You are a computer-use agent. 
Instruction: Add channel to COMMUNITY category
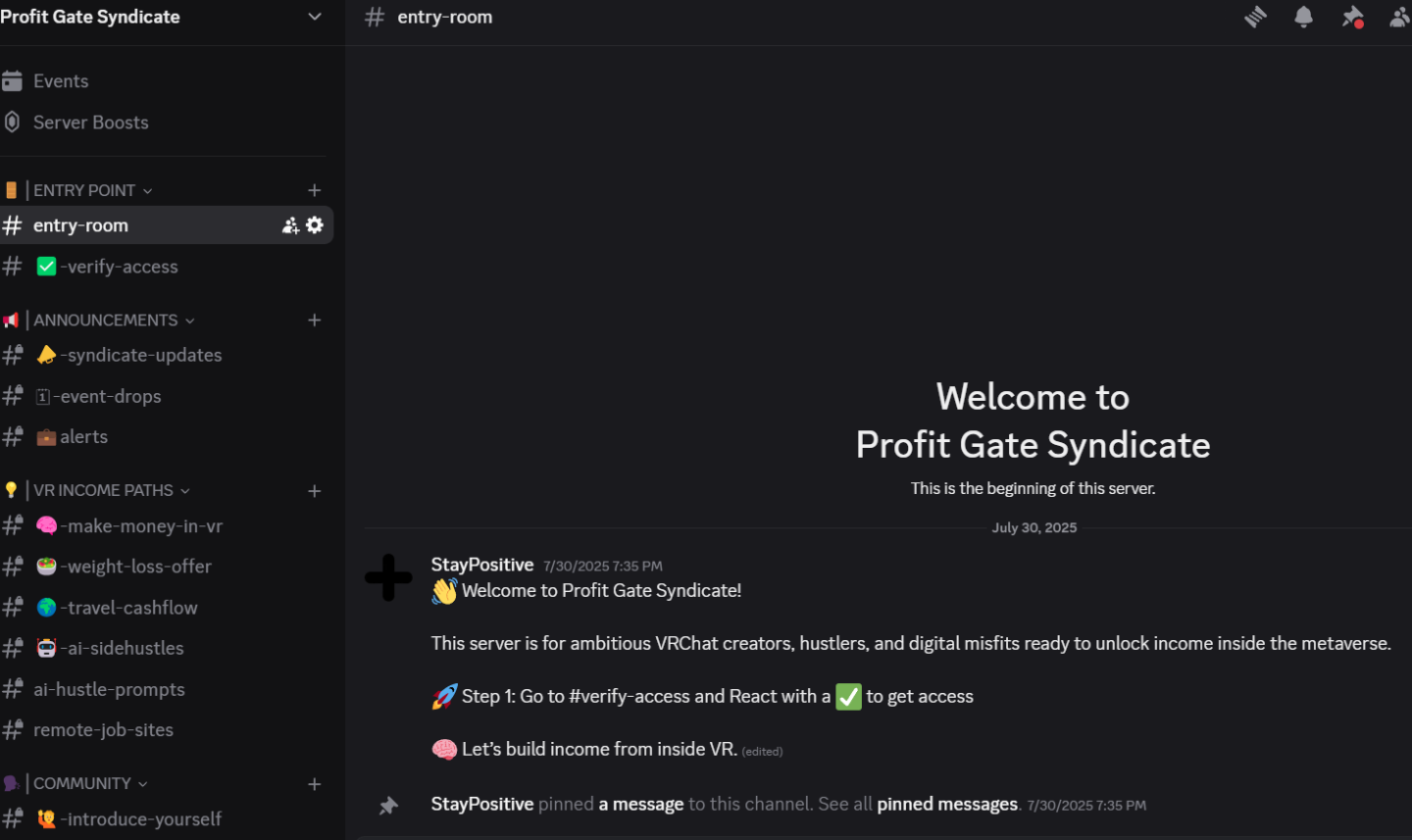[x=314, y=784]
